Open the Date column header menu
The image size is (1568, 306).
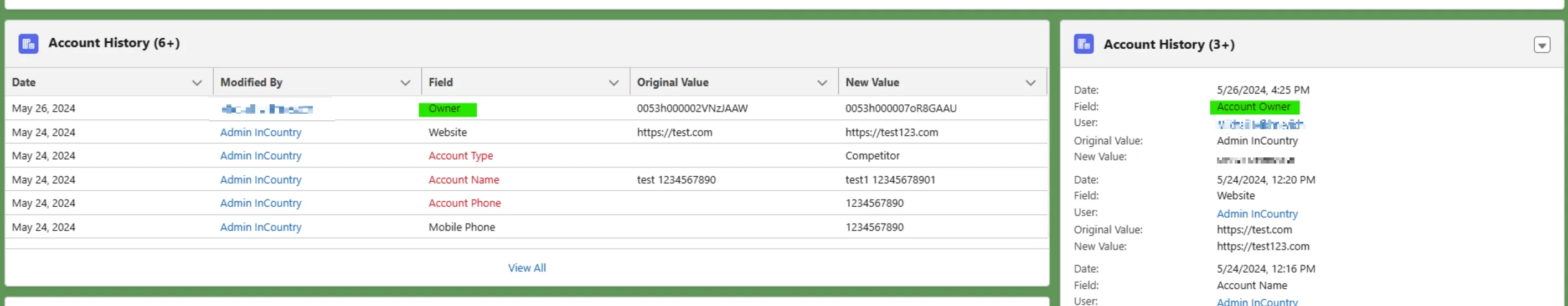coord(197,83)
